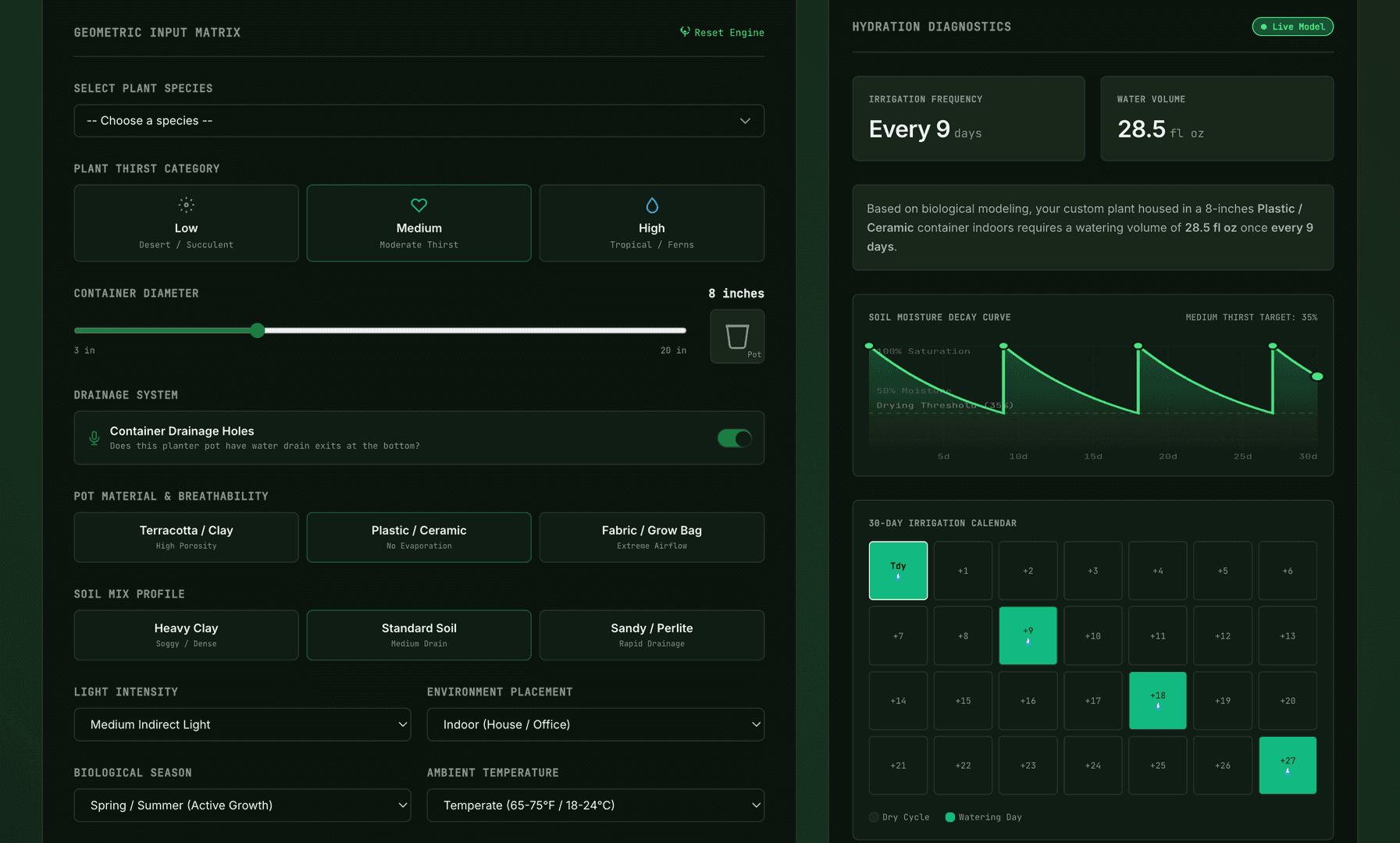The image size is (1400, 843).
Task: Toggle Container Drainage Holes switch
Action: (x=735, y=438)
